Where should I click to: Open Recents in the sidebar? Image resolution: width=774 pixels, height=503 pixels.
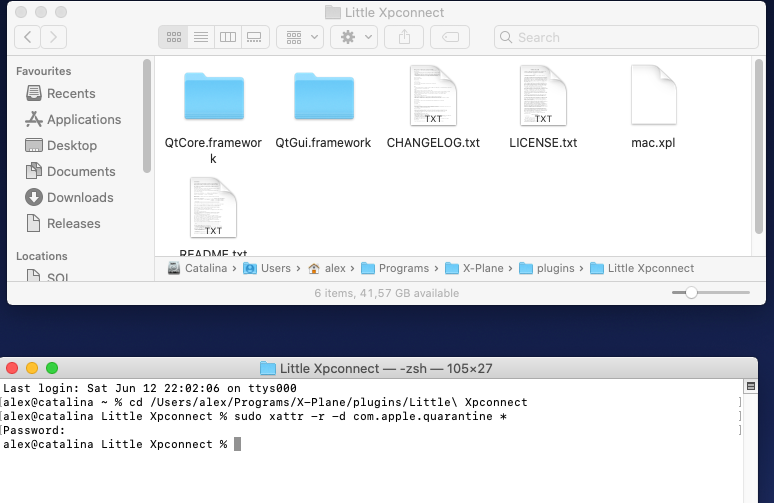[x=60, y=93]
